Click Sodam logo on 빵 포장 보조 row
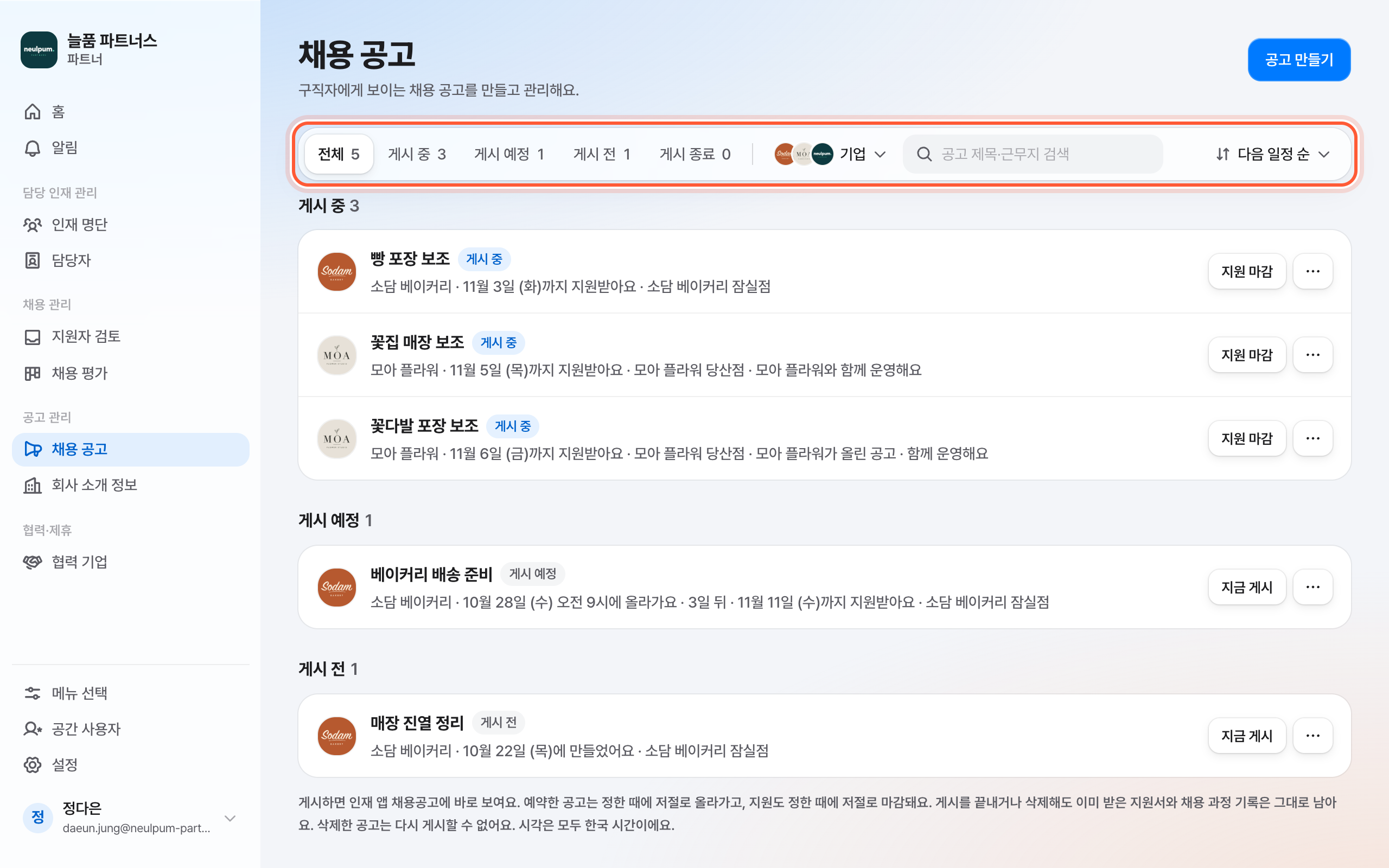Image resolution: width=1389 pixels, height=868 pixels. 337,272
